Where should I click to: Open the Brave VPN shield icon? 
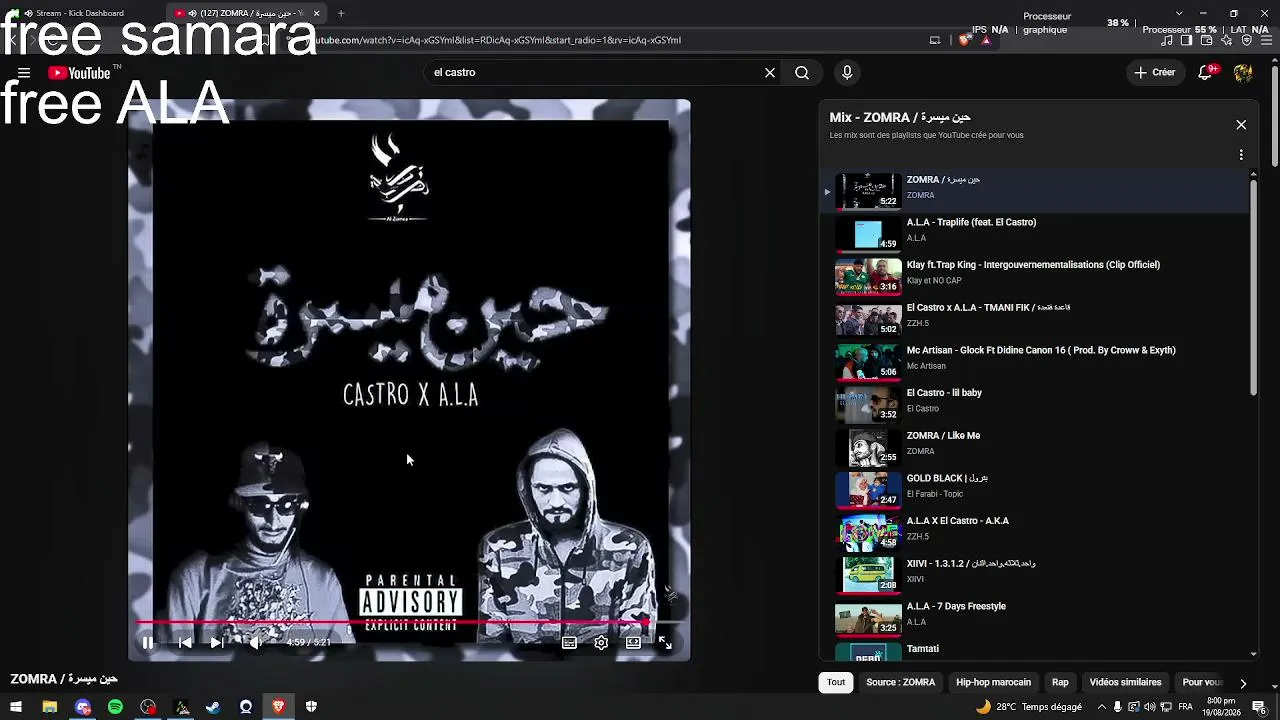1246,41
